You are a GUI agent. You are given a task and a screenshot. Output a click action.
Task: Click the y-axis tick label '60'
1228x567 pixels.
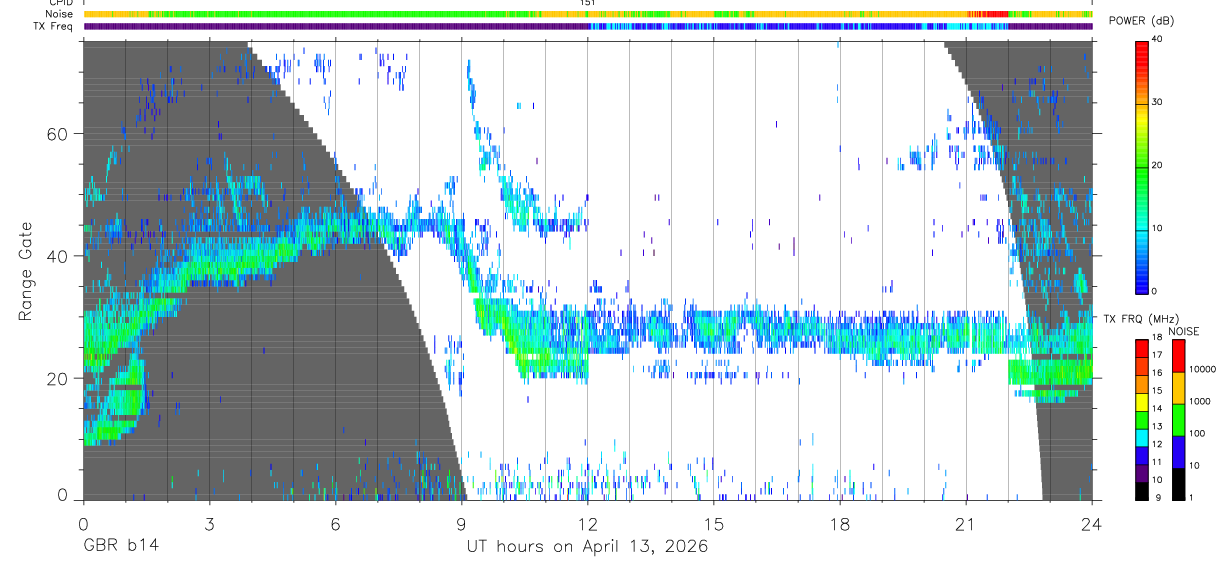[x=59, y=134]
